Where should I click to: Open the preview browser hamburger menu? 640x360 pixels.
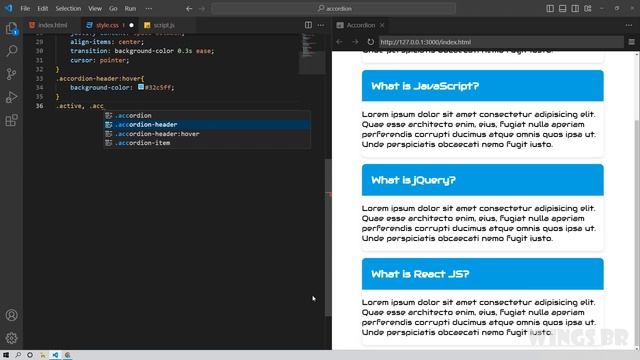[x=631, y=42]
